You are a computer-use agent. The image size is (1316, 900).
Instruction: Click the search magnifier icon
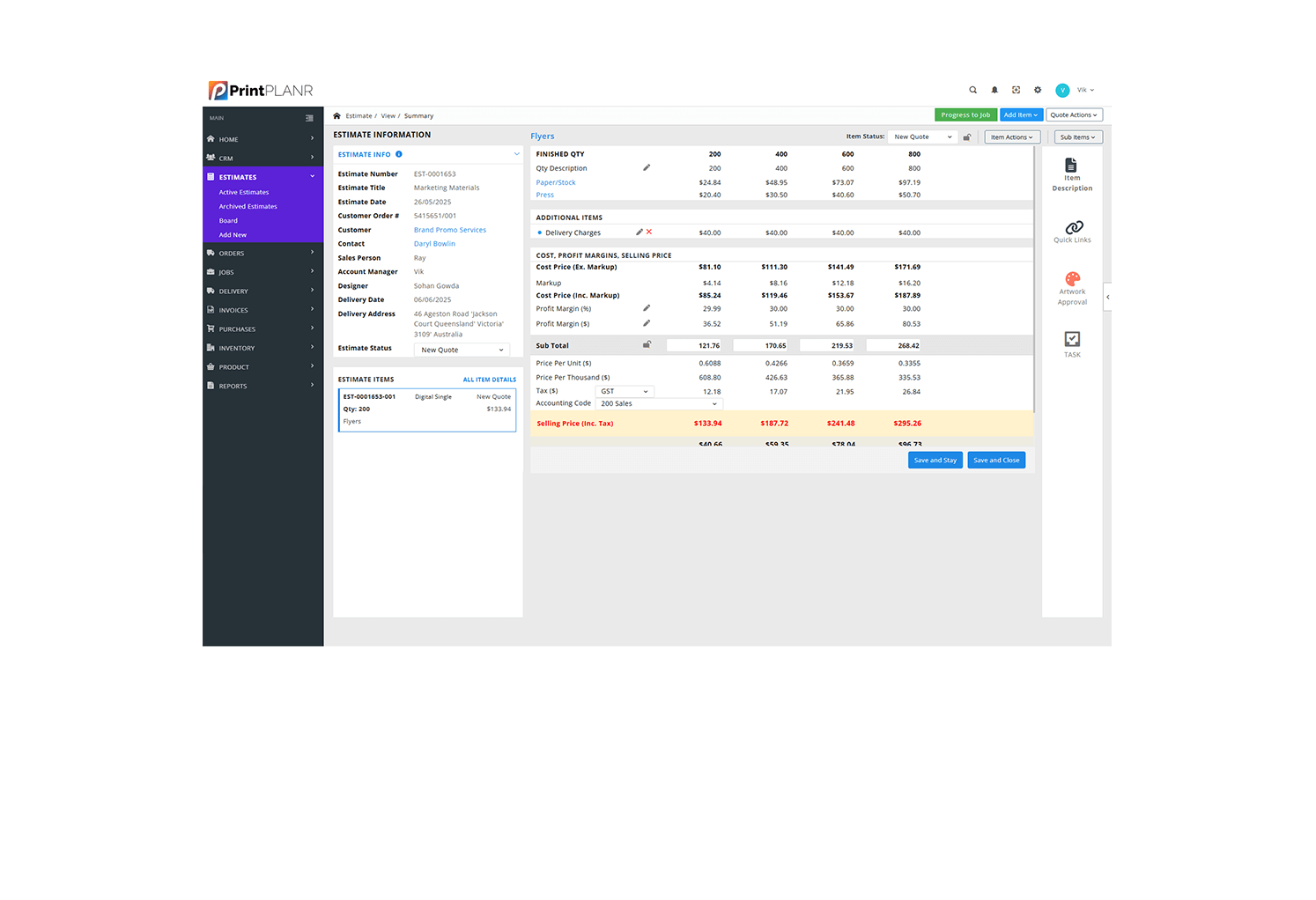(972, 89)
